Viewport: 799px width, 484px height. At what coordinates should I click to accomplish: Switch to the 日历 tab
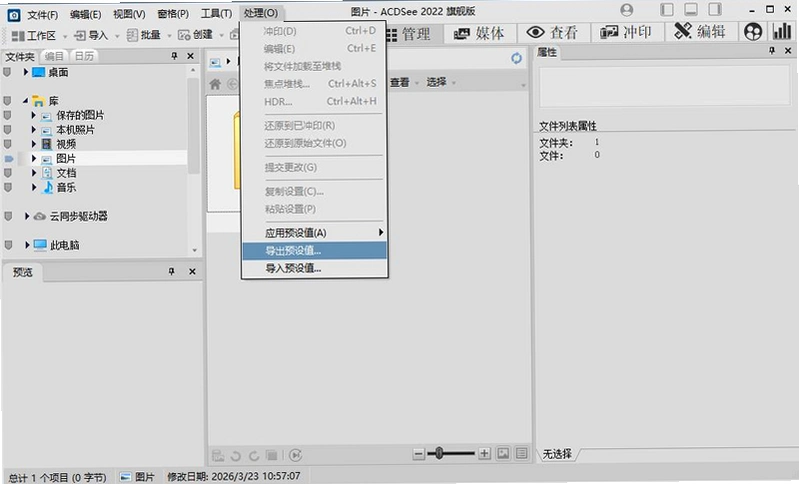[x=84, y=56]
